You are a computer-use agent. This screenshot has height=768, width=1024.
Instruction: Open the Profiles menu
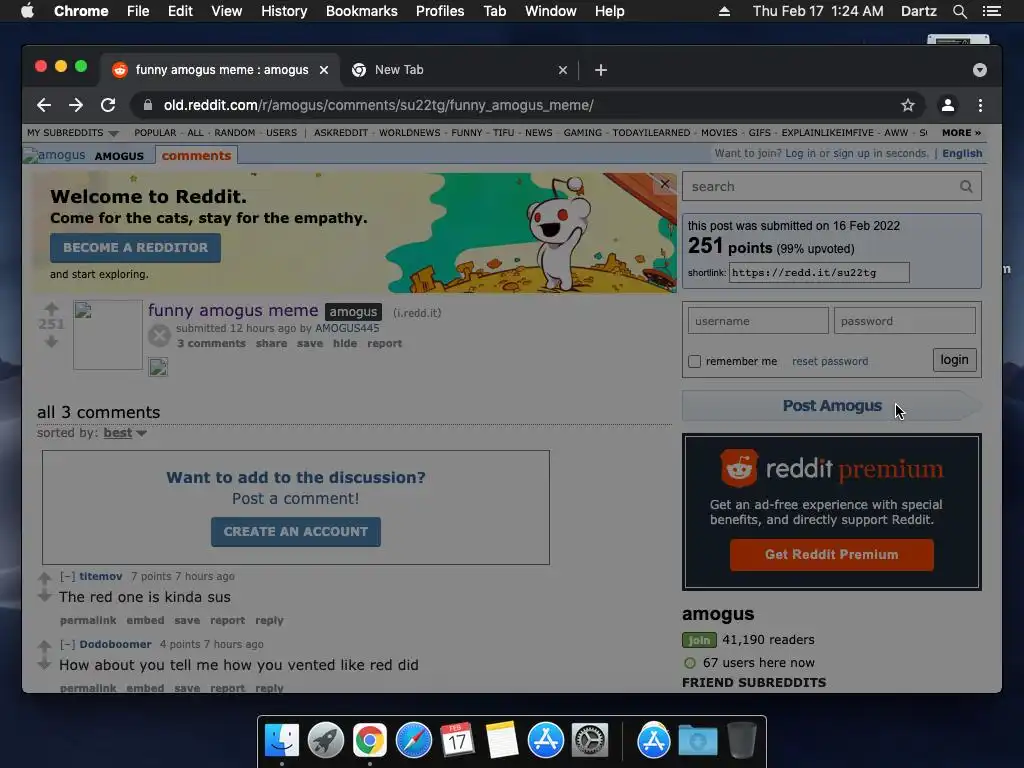pyautogui.click(x=440, y=11)
